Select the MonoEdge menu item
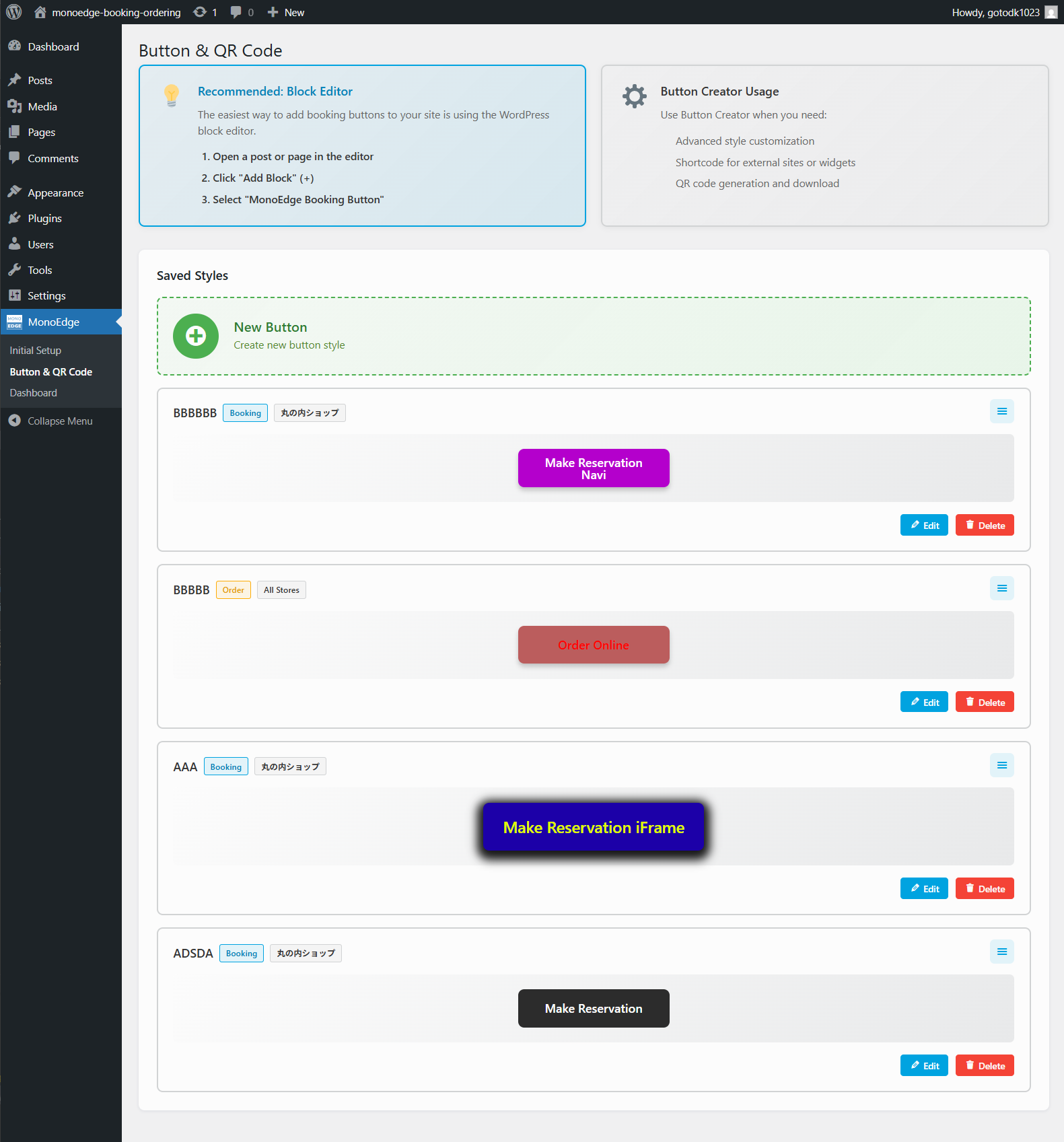The image size is (1064, 1142). [61, 322]
